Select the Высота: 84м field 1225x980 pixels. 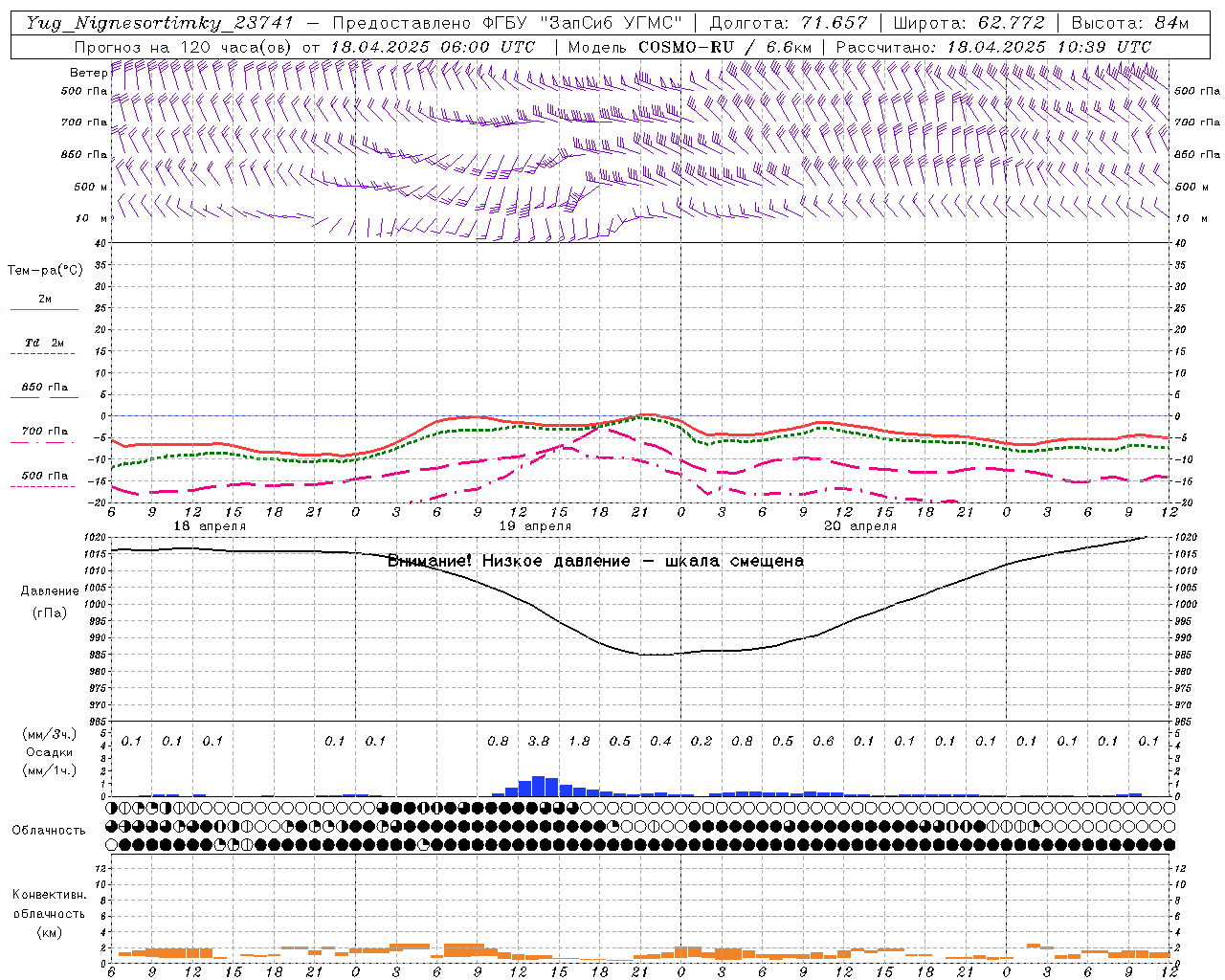click(x=1130, y=23)
